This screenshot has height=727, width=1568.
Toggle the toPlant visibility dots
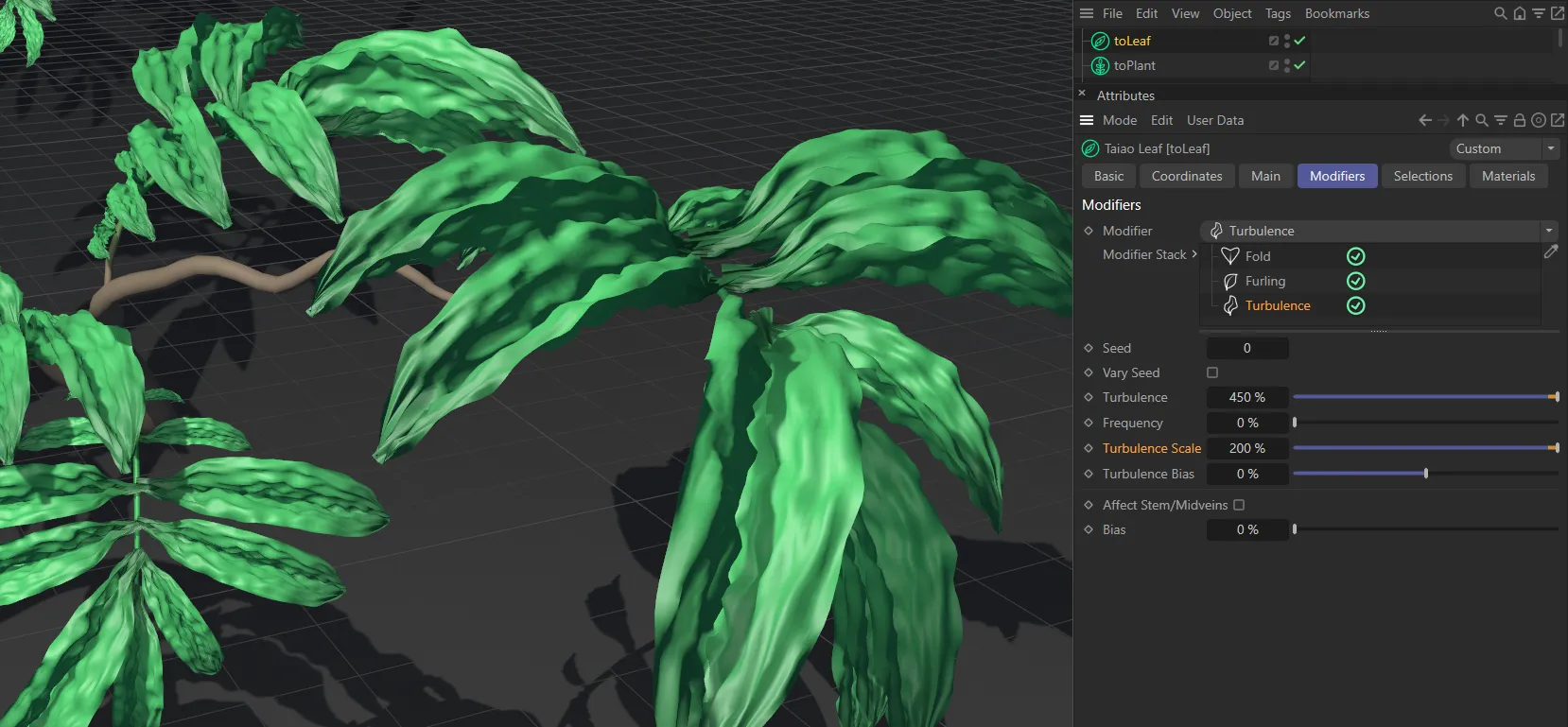click(1287, 65)
